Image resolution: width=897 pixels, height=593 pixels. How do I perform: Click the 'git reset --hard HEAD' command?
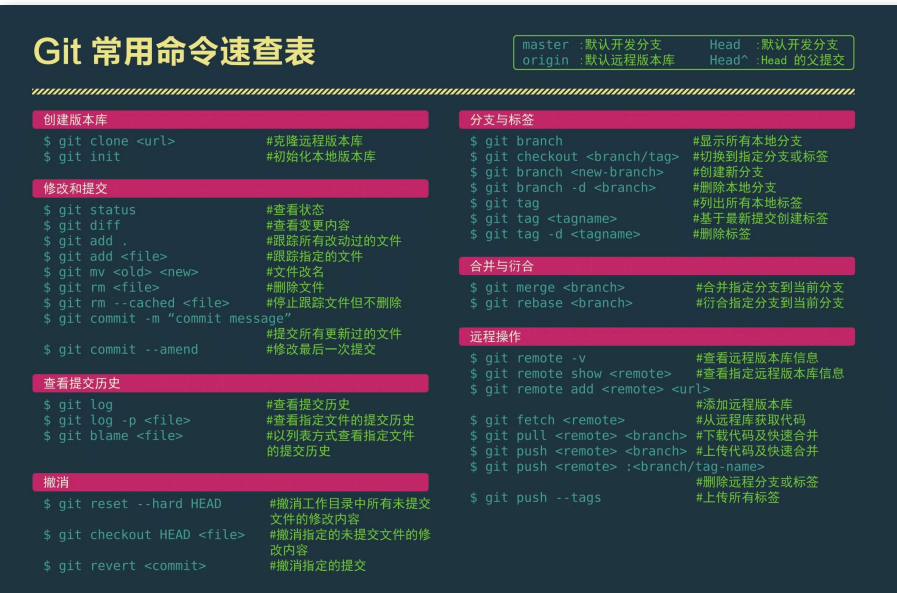coord(132,504)
